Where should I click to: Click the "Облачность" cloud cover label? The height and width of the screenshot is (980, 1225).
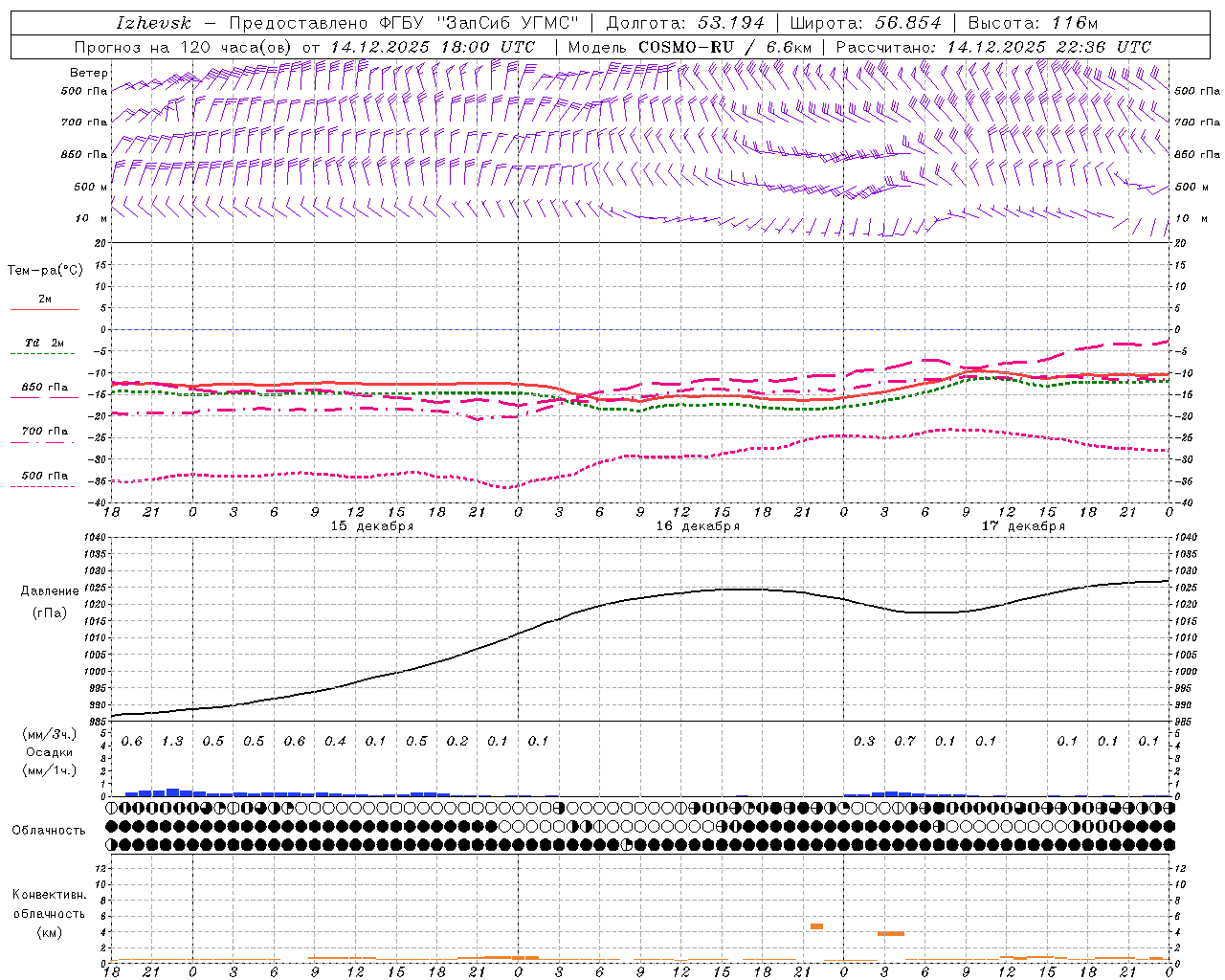[49, 831]
